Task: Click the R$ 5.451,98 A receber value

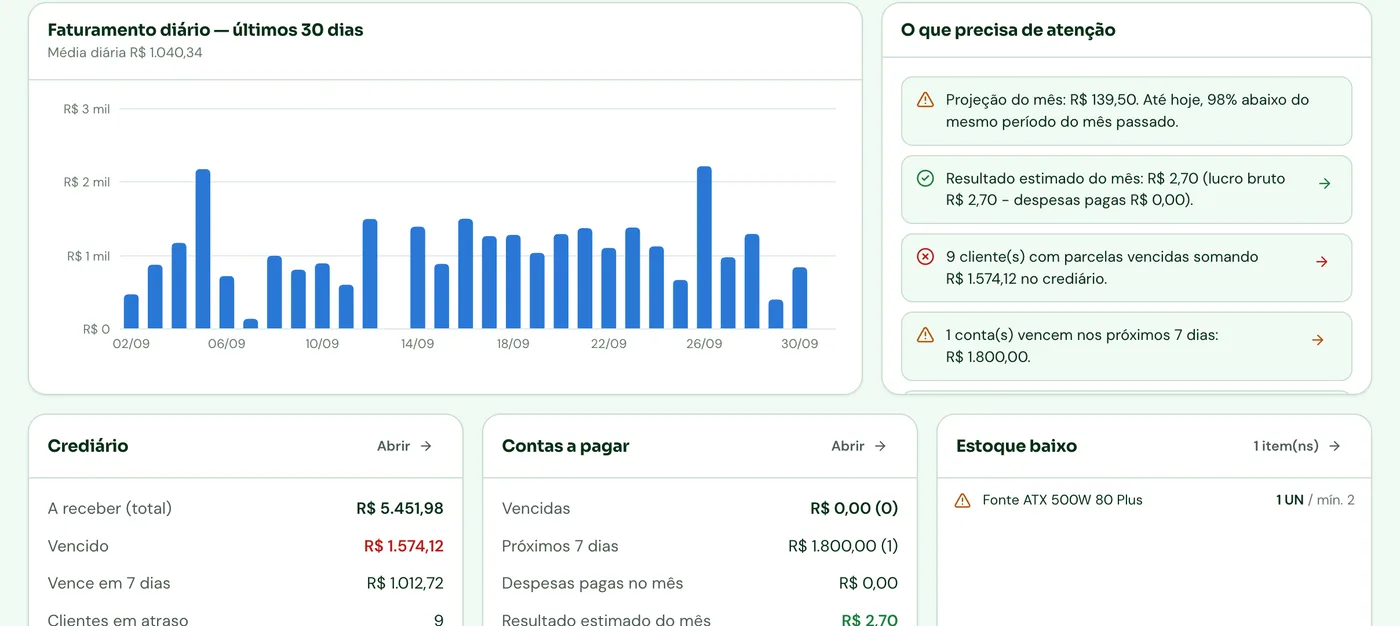Action: (x=400, y=508)
